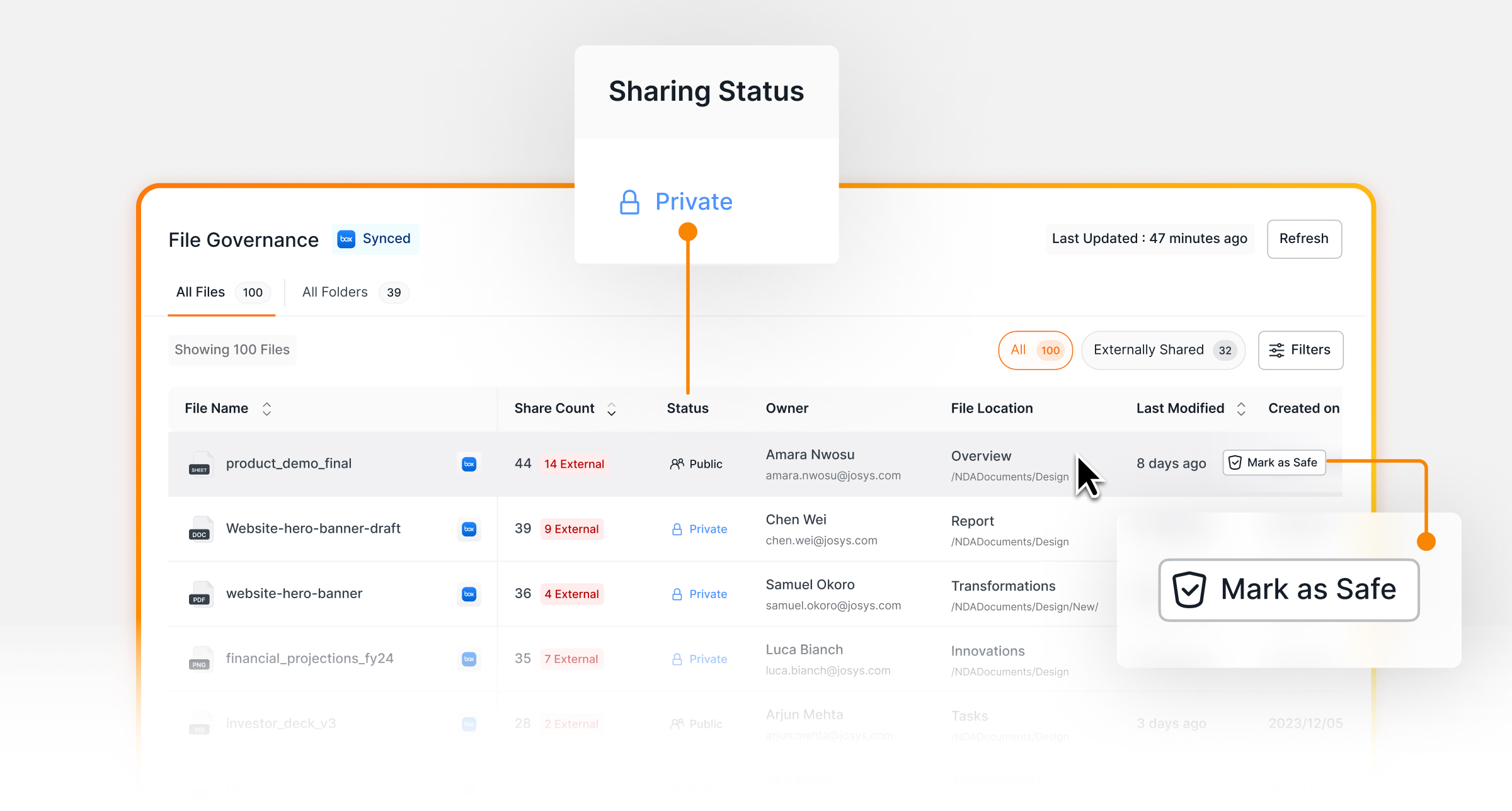Click Mark as Safe in first row

pyautogui.click(x=1274, y=463)
